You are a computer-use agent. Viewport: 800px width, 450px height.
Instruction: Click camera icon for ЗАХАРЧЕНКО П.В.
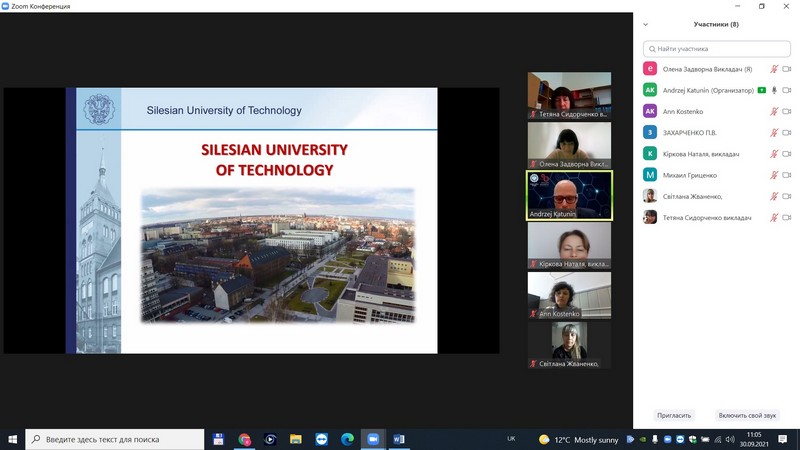(x=786, y=133)
